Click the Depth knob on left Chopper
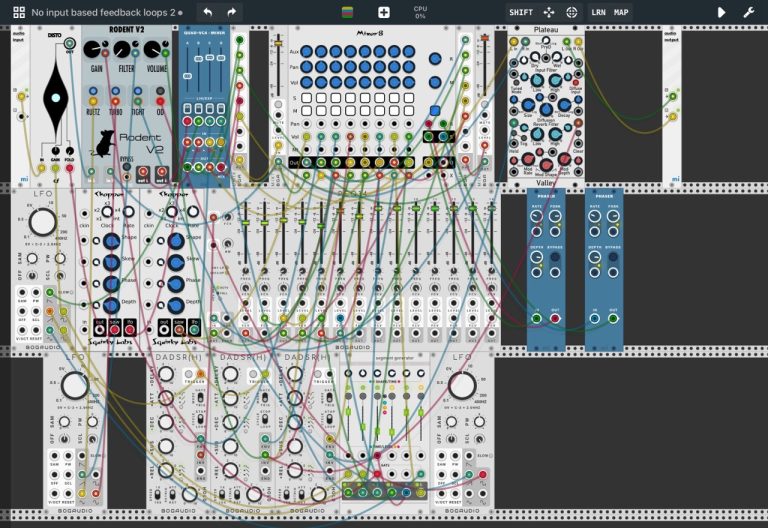 [x=112, y=305]
